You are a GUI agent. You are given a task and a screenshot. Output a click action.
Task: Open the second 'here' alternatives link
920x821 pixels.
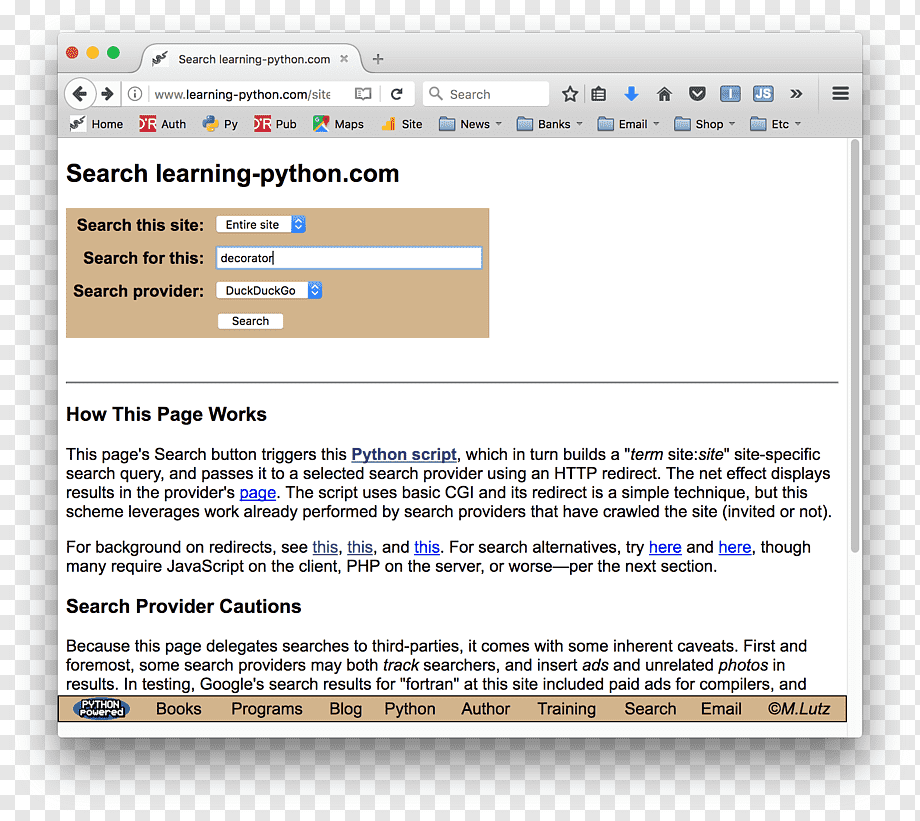coord(735,547)
